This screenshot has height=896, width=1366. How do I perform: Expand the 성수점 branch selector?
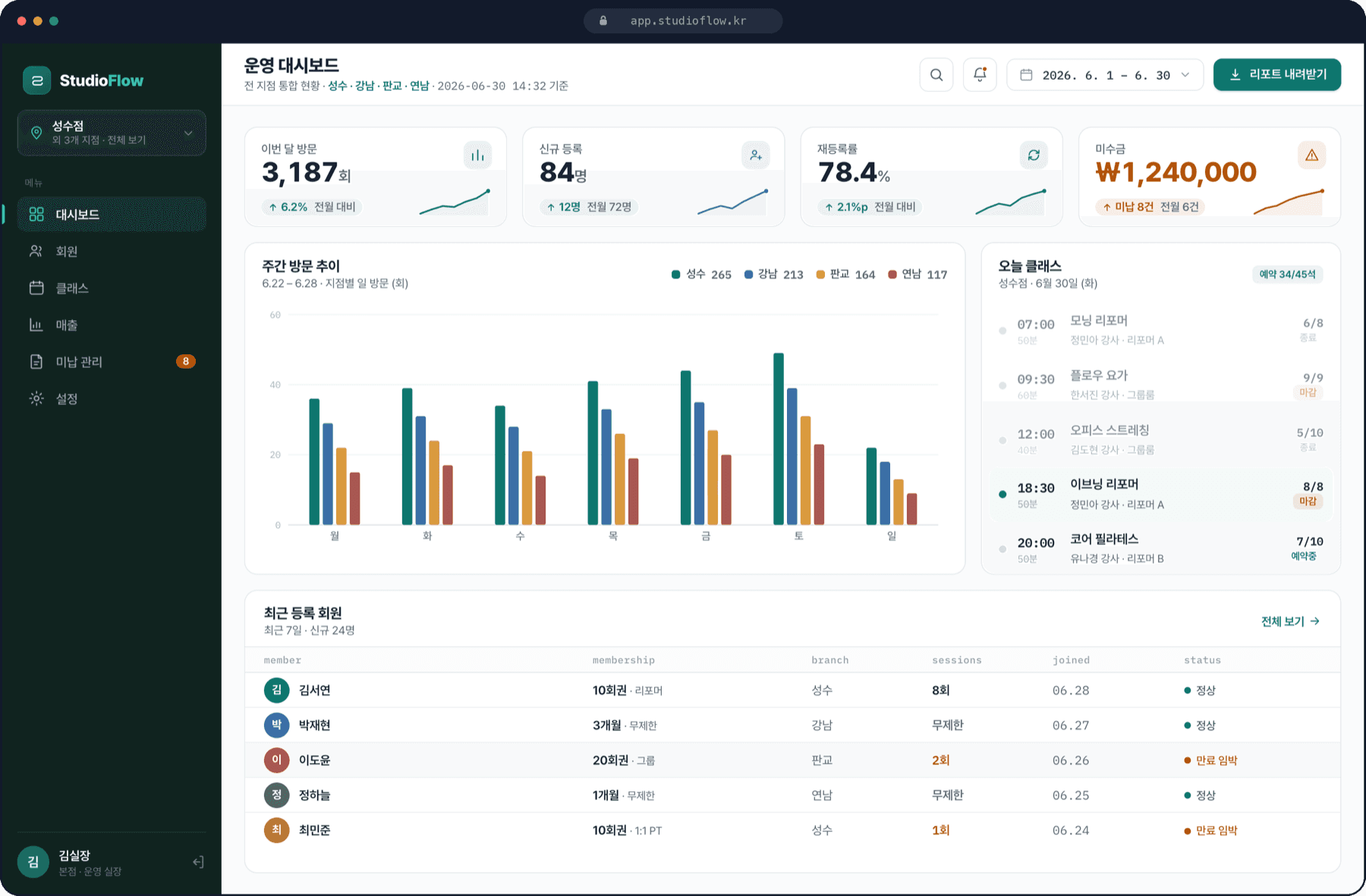click(x=112, y=133)
